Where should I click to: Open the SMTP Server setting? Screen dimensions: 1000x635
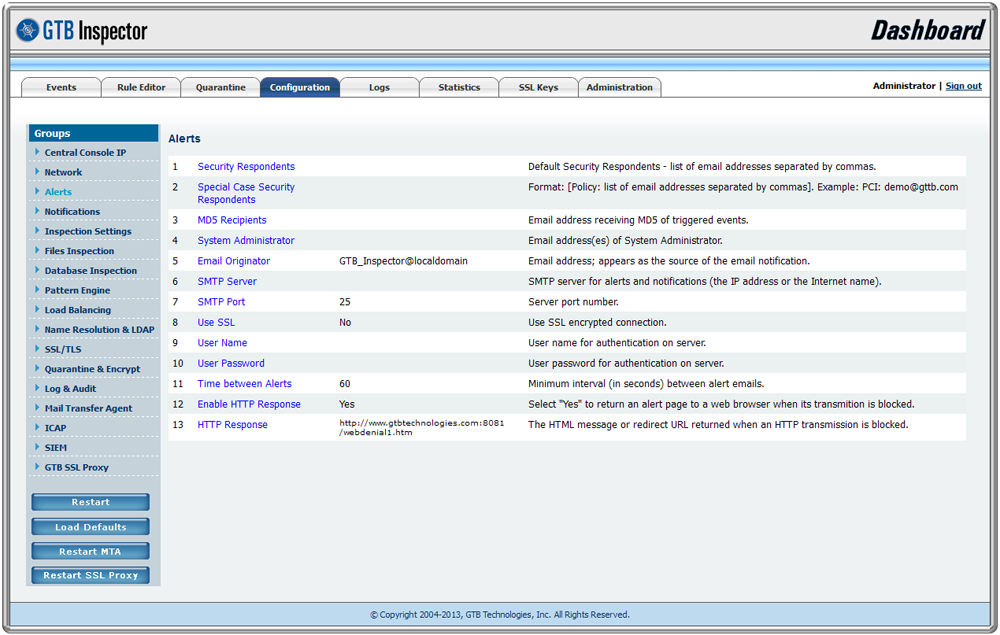[227, 281]
